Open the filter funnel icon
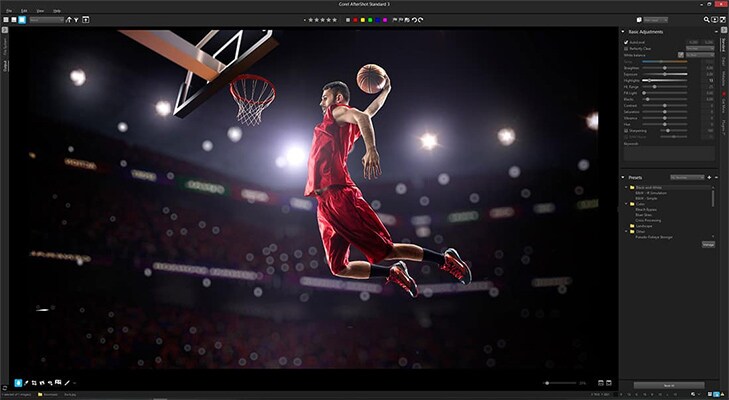 tap(76, 20)
